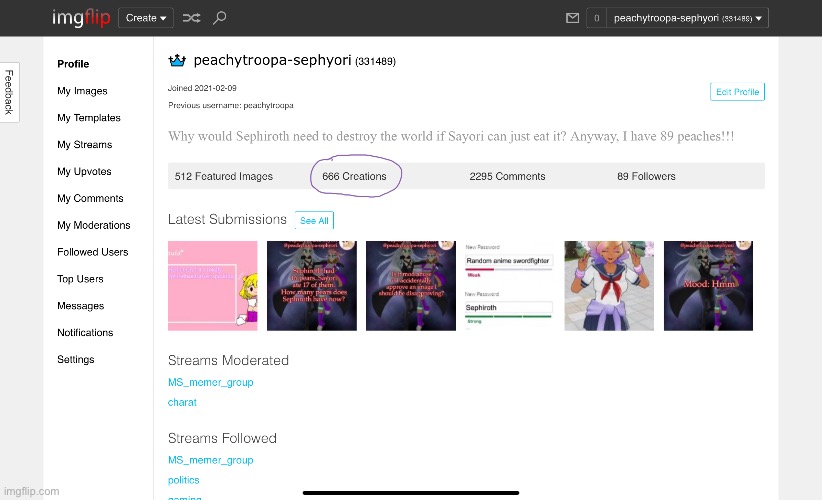The image size is (822, 500).
Task: Open the password strength meme thumbnail
Action: point(509,286)
